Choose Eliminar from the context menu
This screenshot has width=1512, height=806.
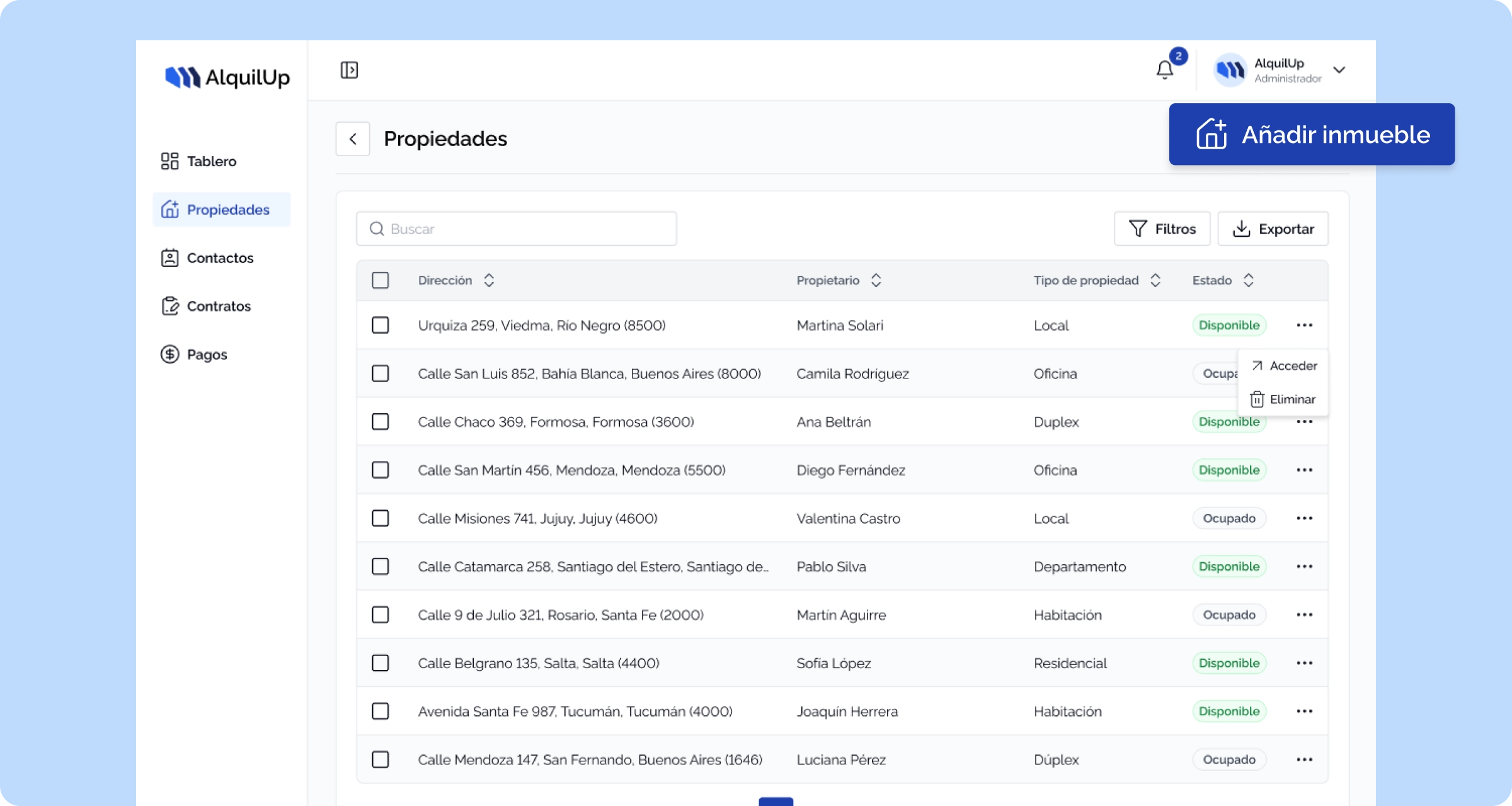1284,400
